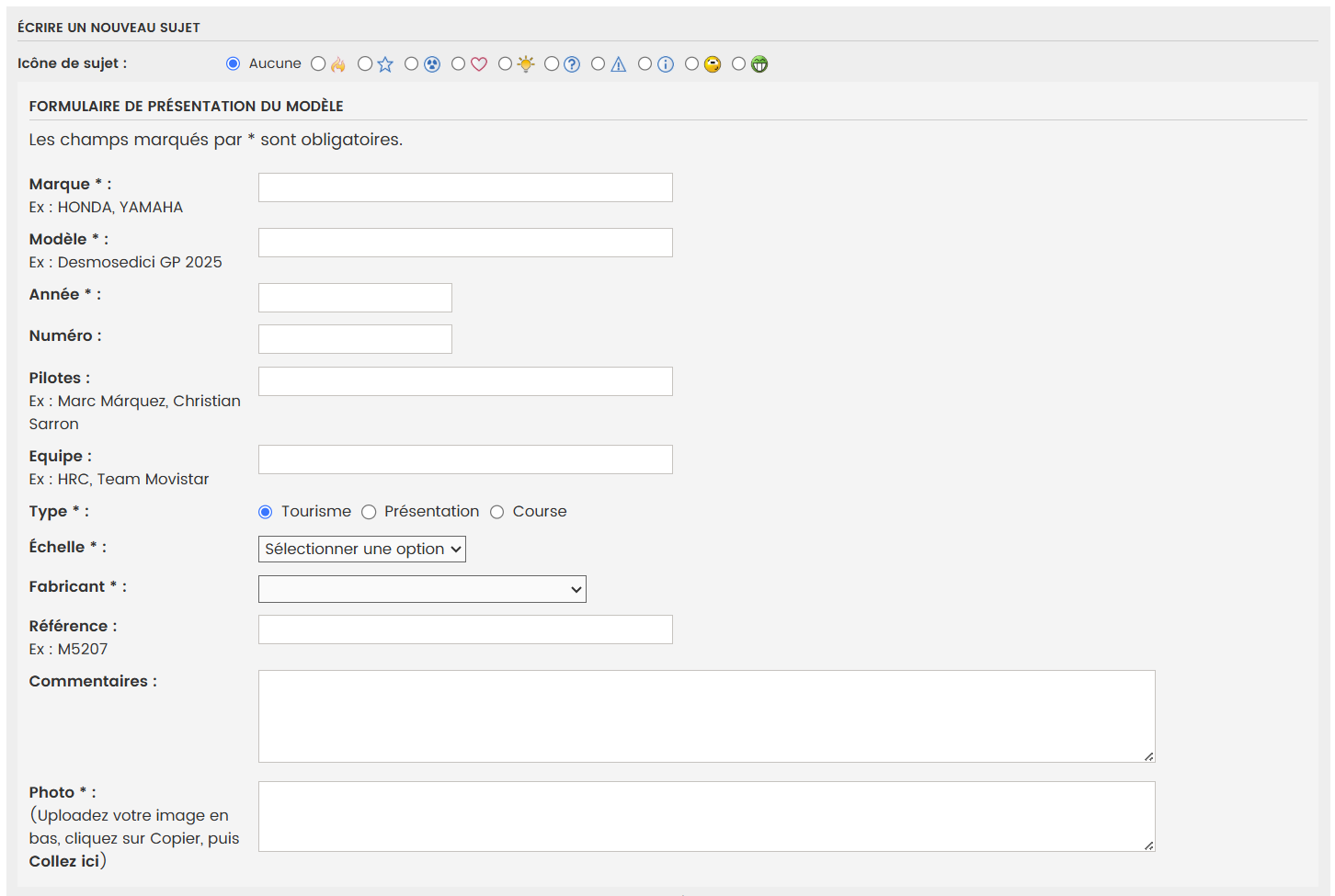1335x896 pixels.
Task: Click the yellow lightbulb topic icon
Action: pyautogui.click(x=526, y=64)
